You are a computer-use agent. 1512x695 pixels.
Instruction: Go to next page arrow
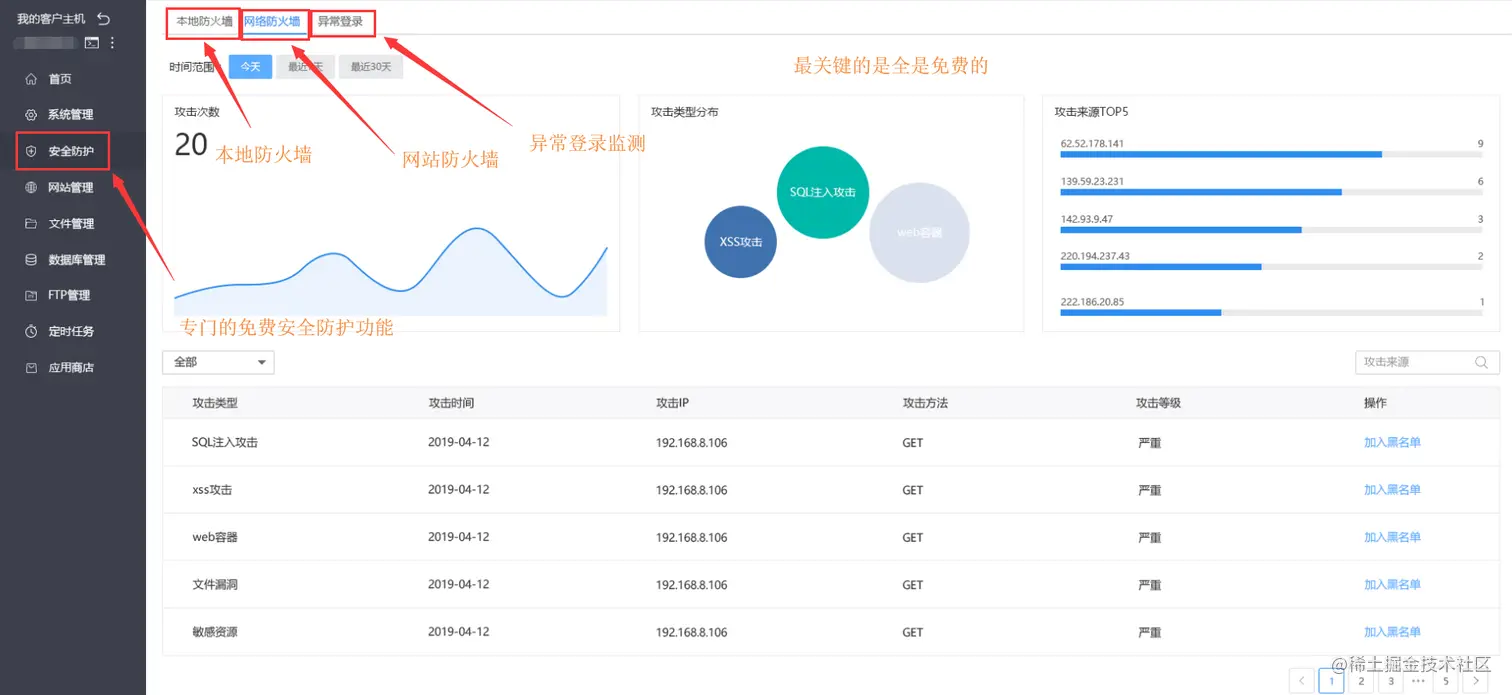pos(1475,681)
